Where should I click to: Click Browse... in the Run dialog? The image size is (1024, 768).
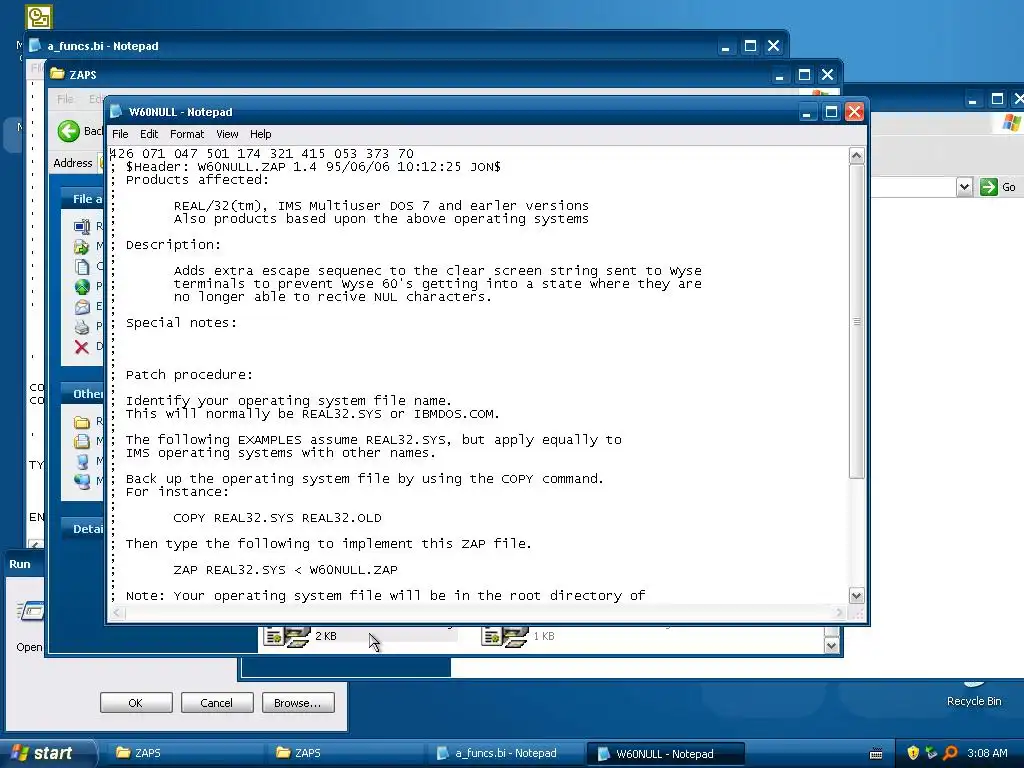click(298, 703)
